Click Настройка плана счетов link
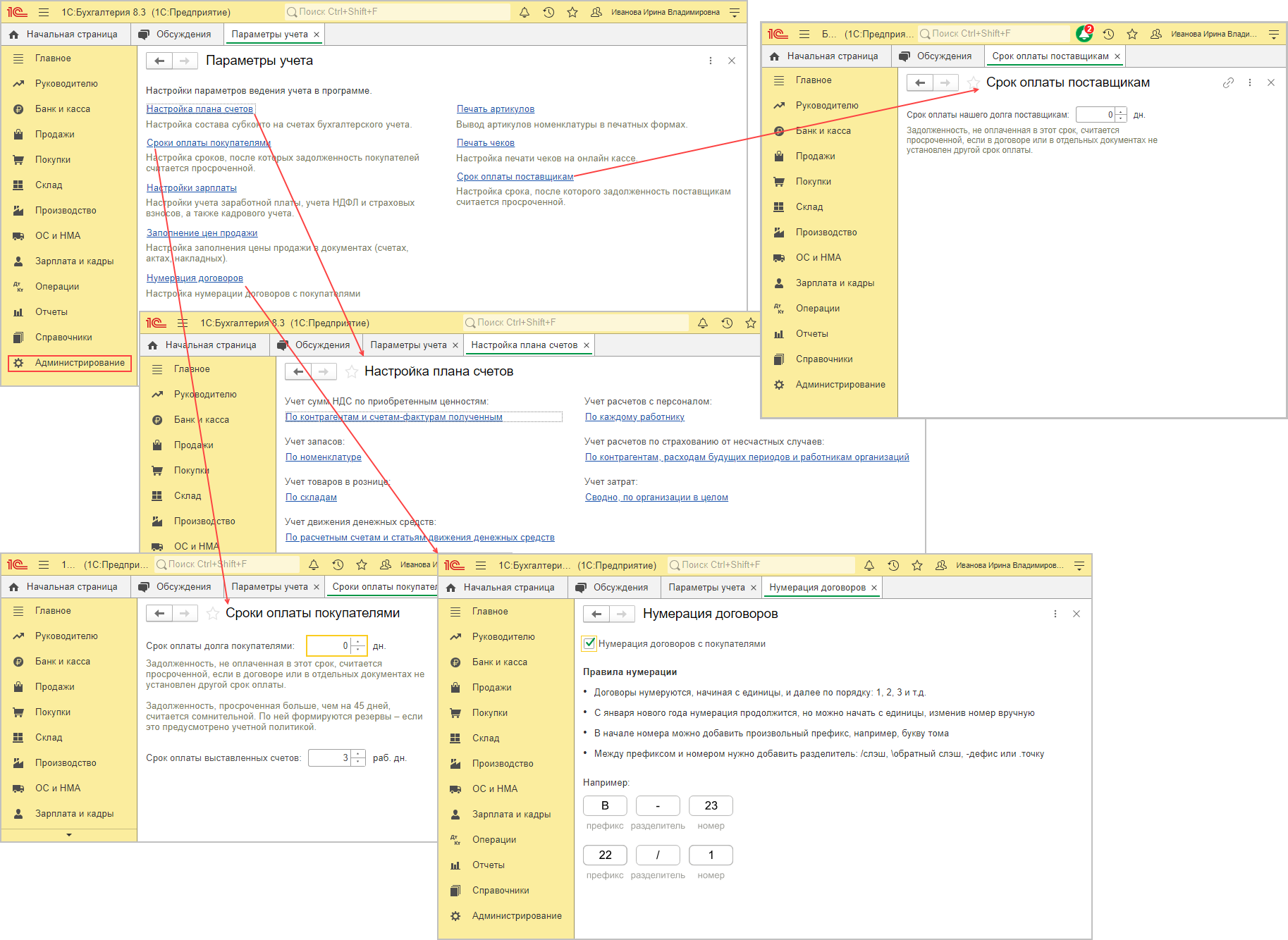Image resolution: width=1288 pixels, height=940 pixels. pyautogui.click(x=200, y=109)
